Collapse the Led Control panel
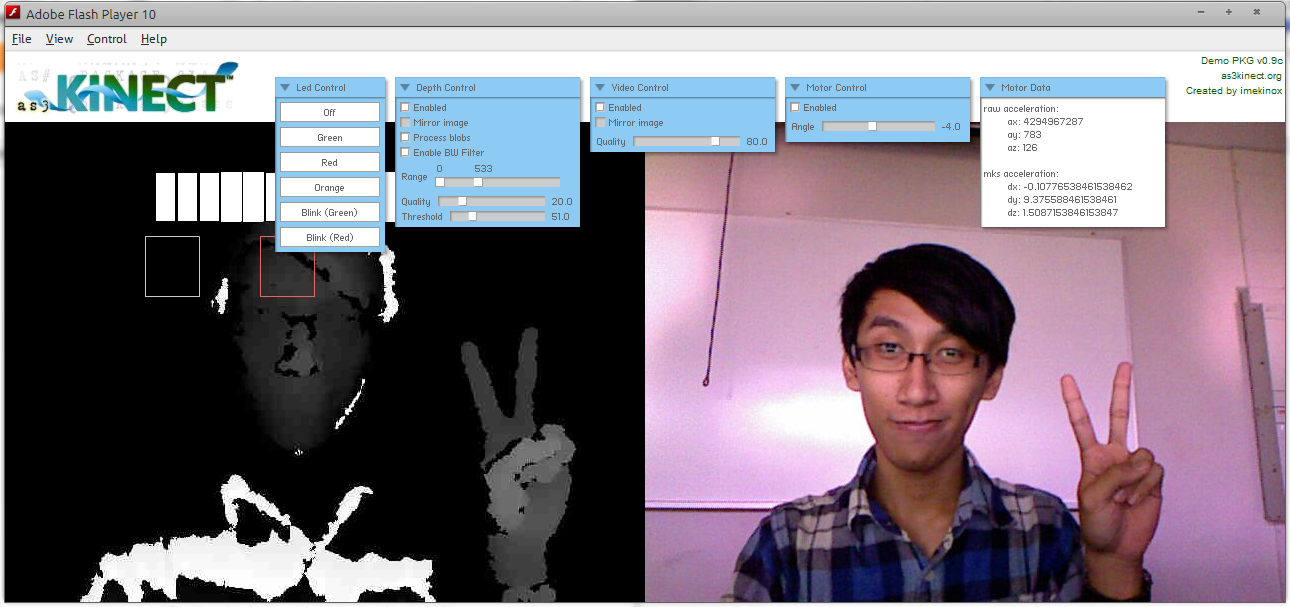 (284, 87)
